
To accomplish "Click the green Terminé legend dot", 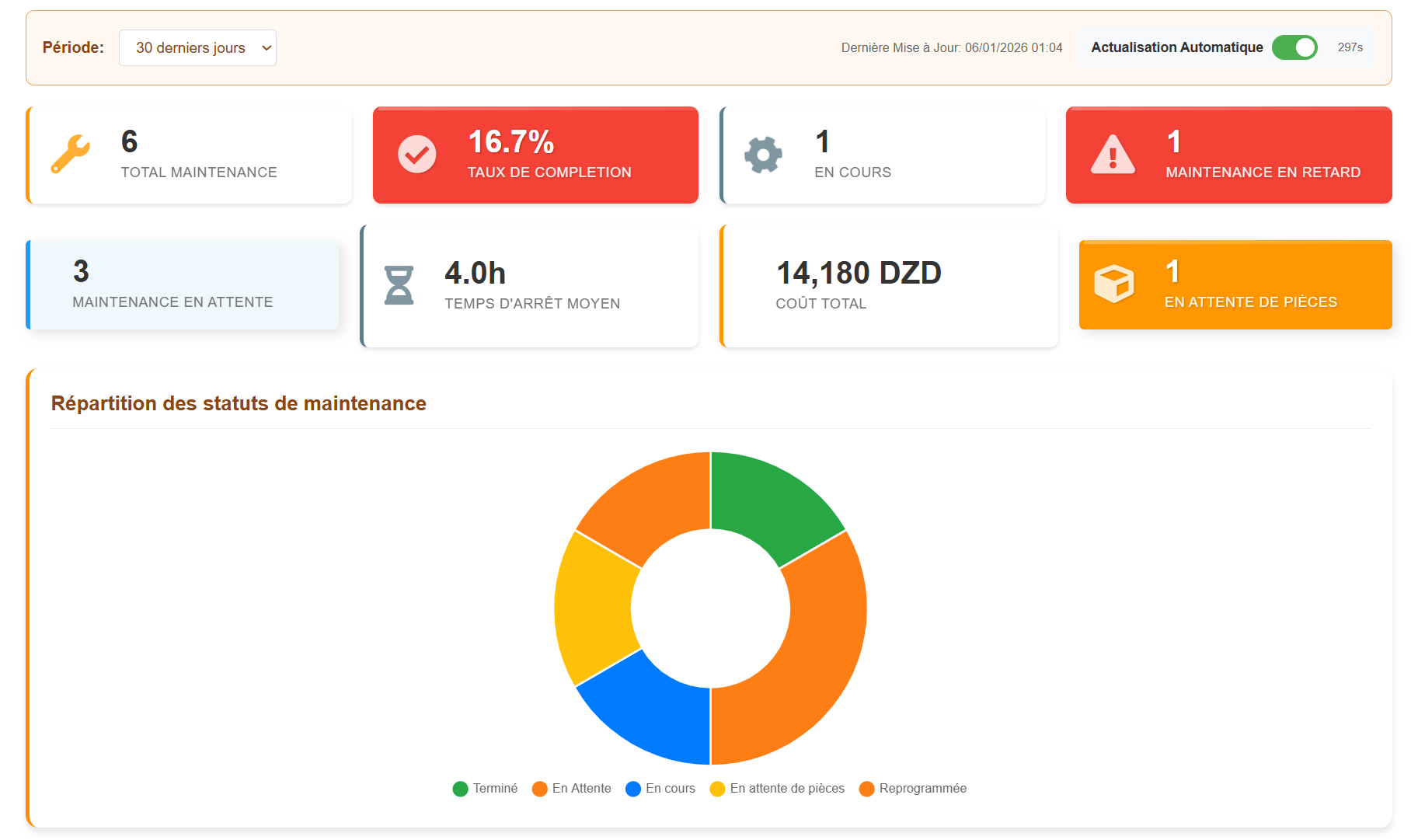I will pos(460,789).
